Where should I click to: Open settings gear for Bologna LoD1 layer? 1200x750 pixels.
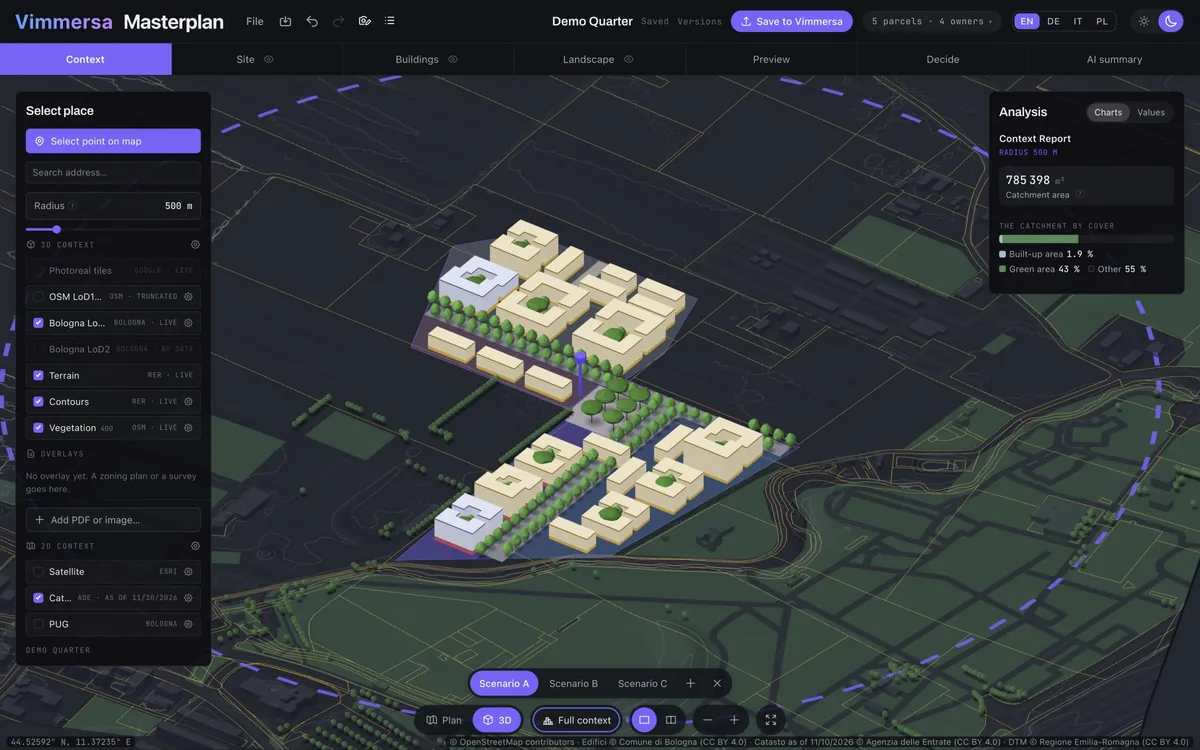click(188, 323)
